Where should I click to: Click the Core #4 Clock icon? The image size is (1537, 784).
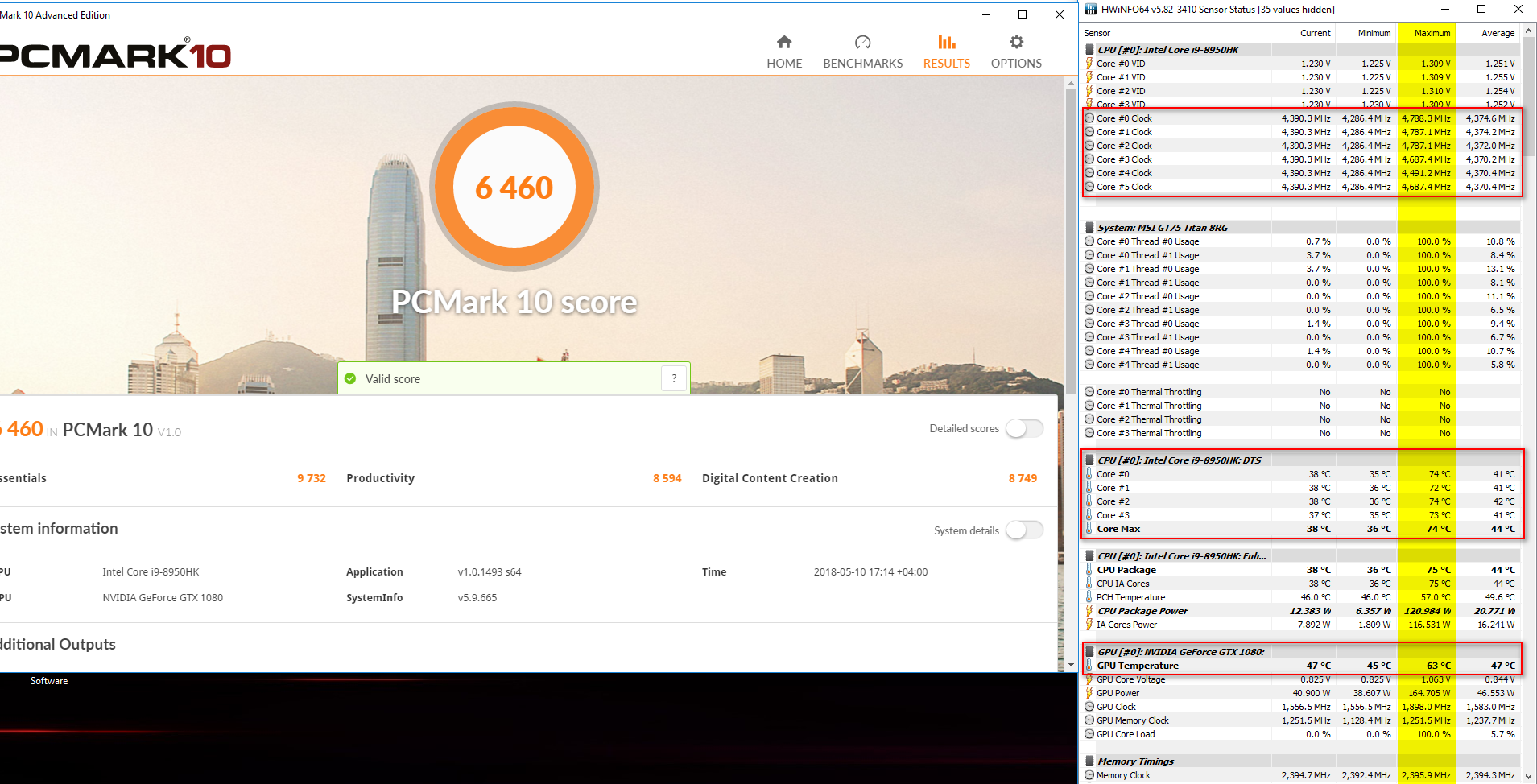(x=1089, y=173)
